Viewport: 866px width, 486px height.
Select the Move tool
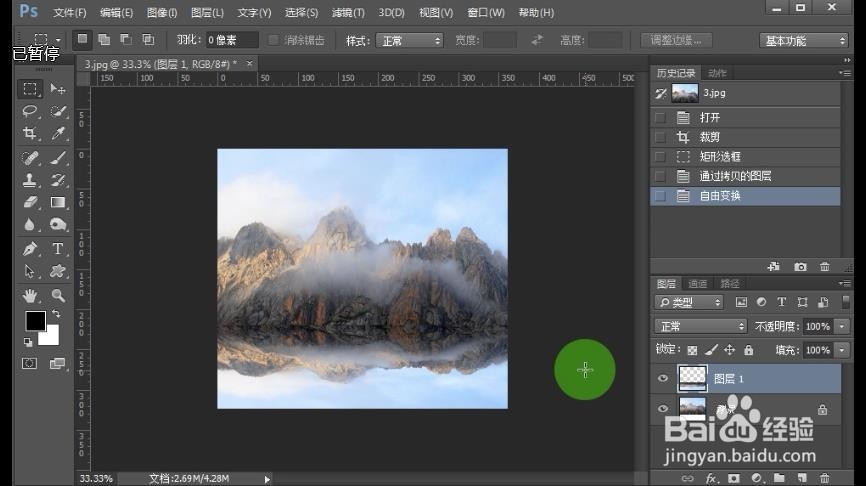[57, 88]
